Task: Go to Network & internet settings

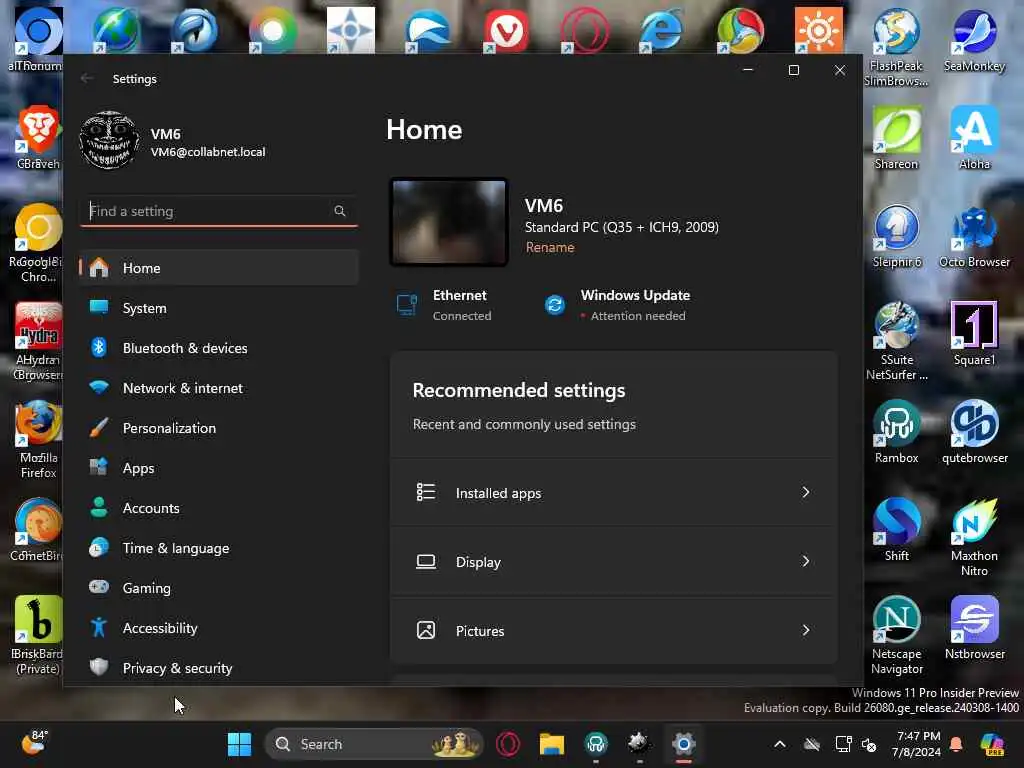Action: (x=219, y=388)
